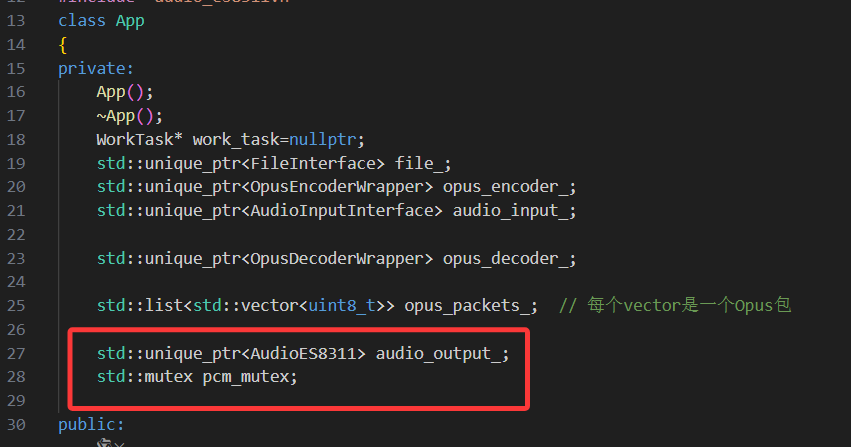851x447 pixels.
Task: Click 'std::unique_ptr' on line 23
Action: tap(168, 259)
